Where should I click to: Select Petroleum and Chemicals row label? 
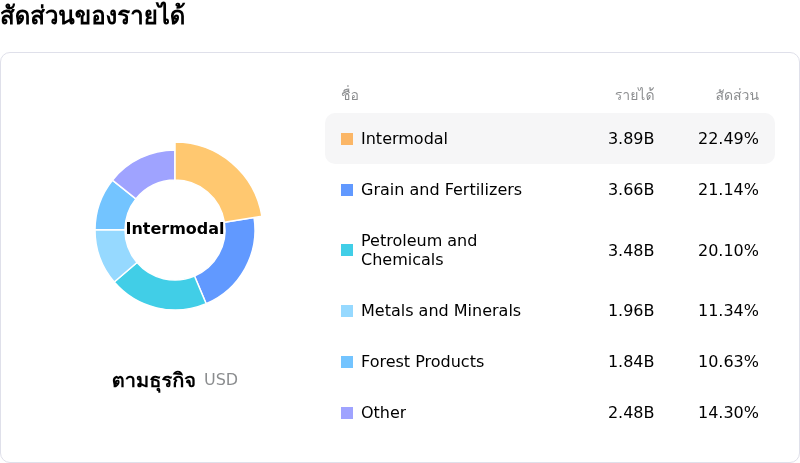click(419, 250)
